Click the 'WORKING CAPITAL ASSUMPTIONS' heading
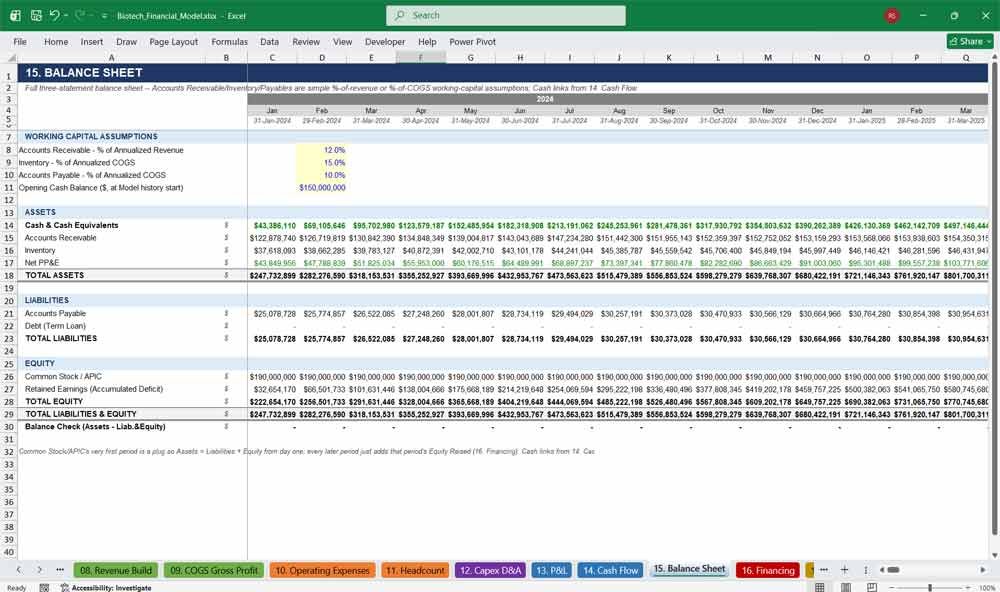This screenshot has height=592, width=1000. pos(91,137)
